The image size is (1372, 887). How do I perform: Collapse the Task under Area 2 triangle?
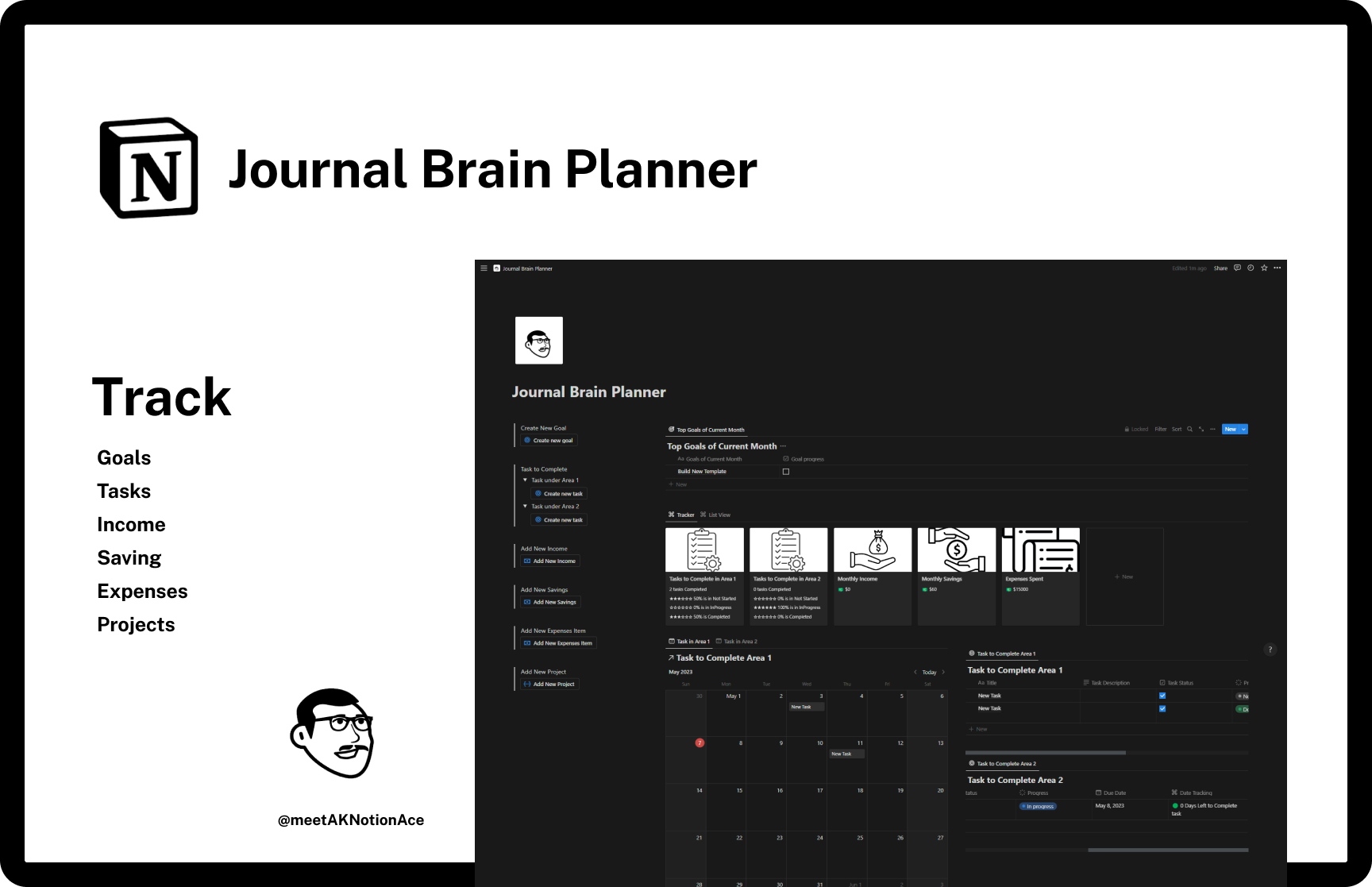tap(525, 506)
